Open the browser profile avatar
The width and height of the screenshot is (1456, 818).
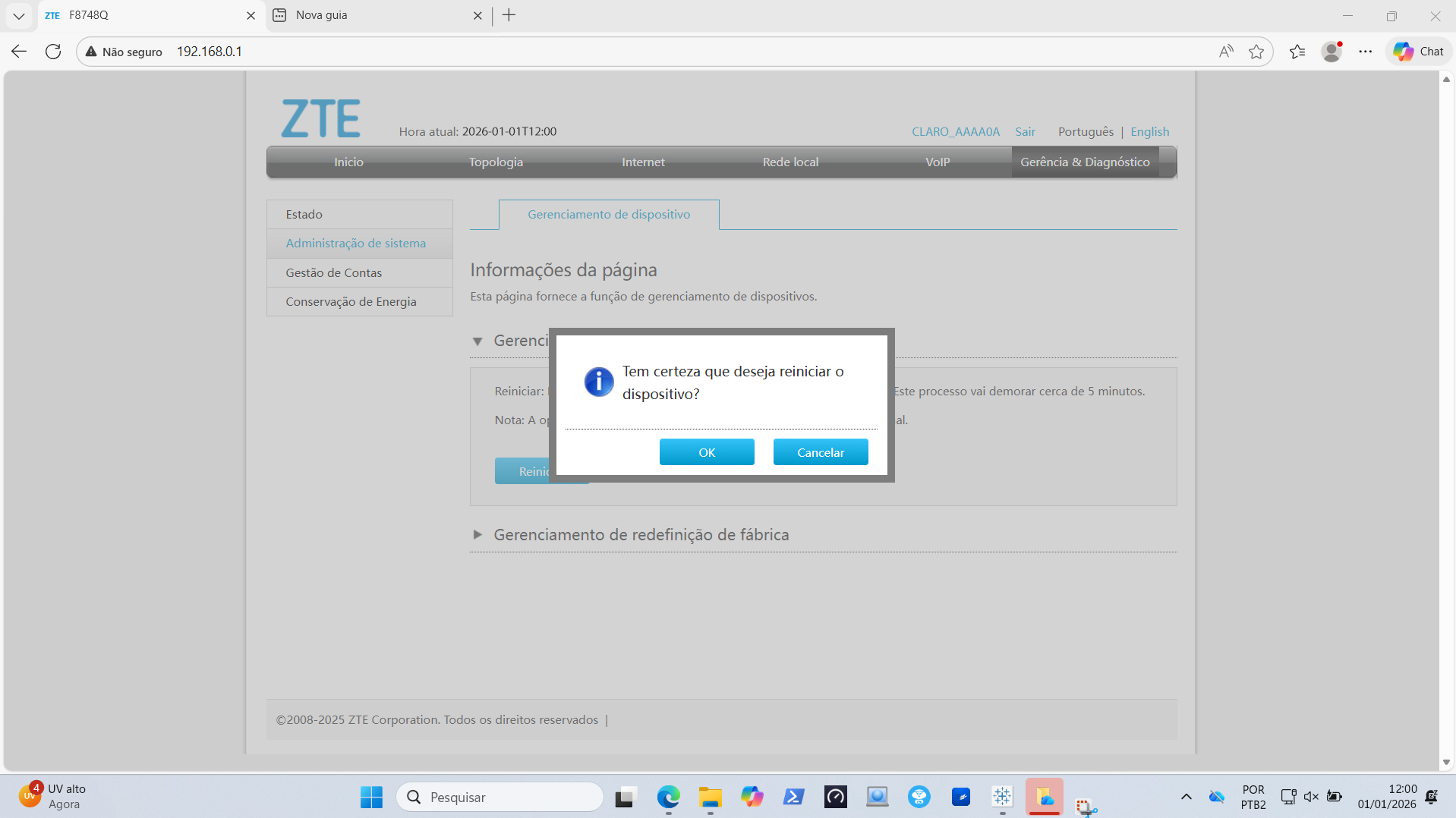(1332, 51)
